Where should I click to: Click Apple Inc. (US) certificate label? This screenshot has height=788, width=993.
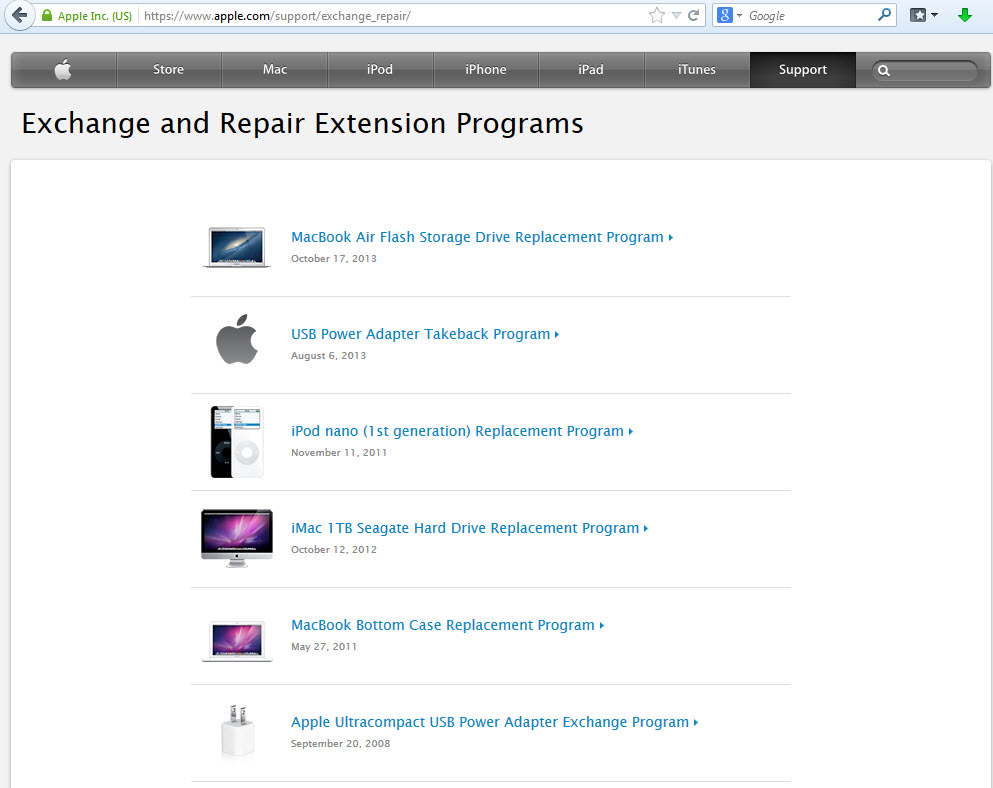pos(95,16)
